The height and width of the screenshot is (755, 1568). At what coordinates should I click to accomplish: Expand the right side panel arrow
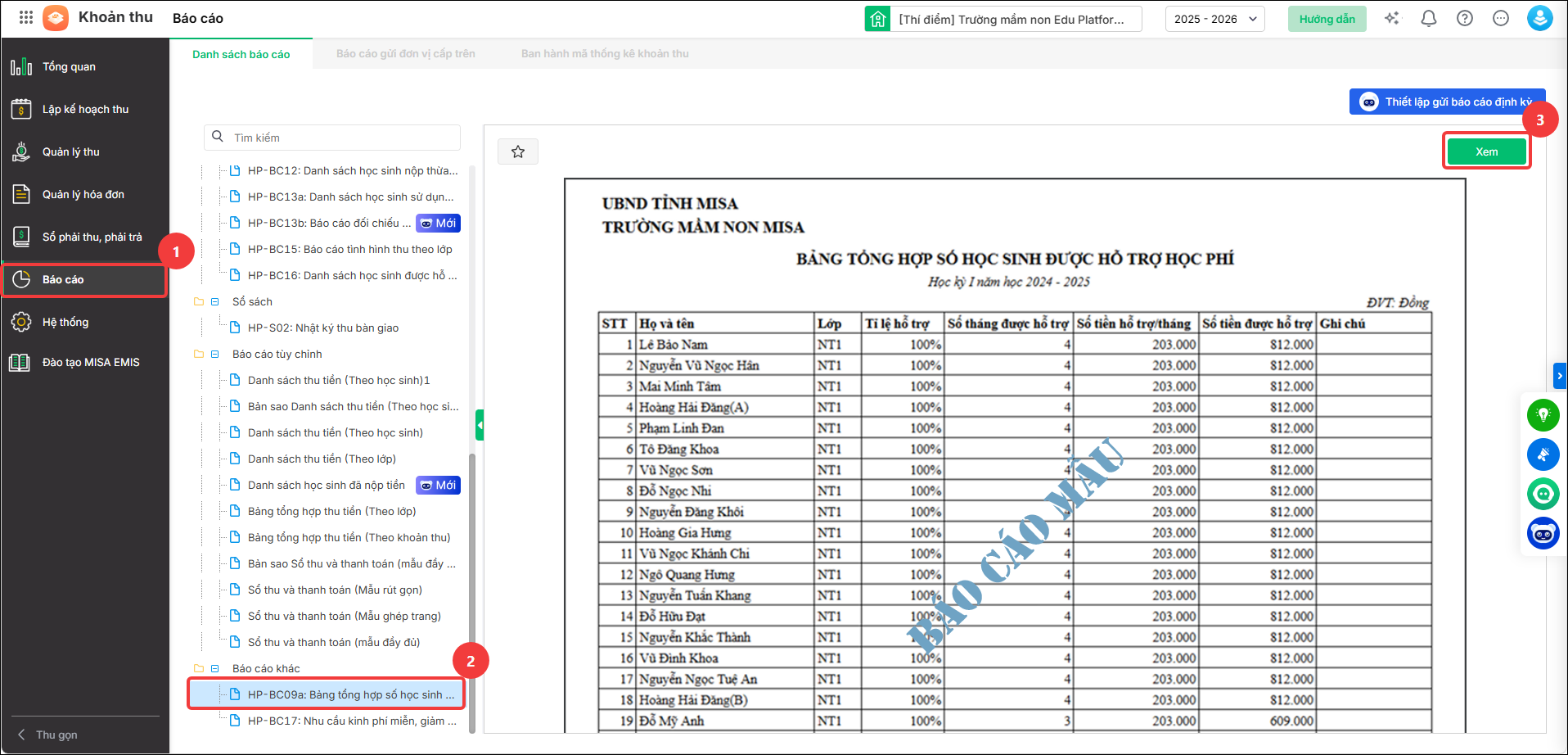pyautogui.click(x=1560, y=375)
